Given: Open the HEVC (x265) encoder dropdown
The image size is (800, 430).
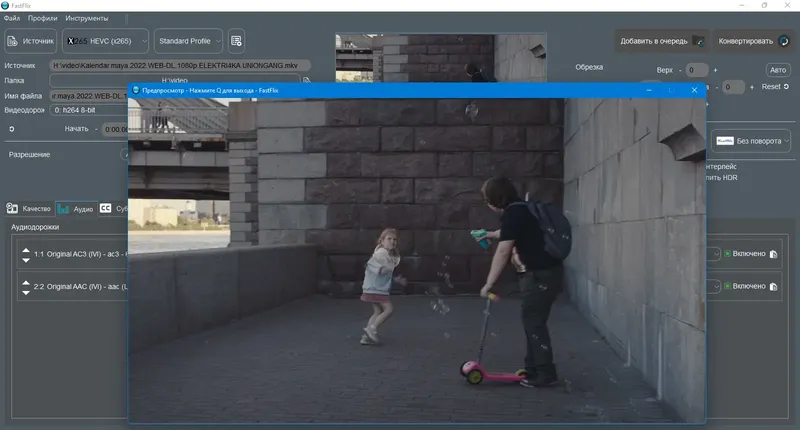Looking at the screenshot, I should click(106, 41).
